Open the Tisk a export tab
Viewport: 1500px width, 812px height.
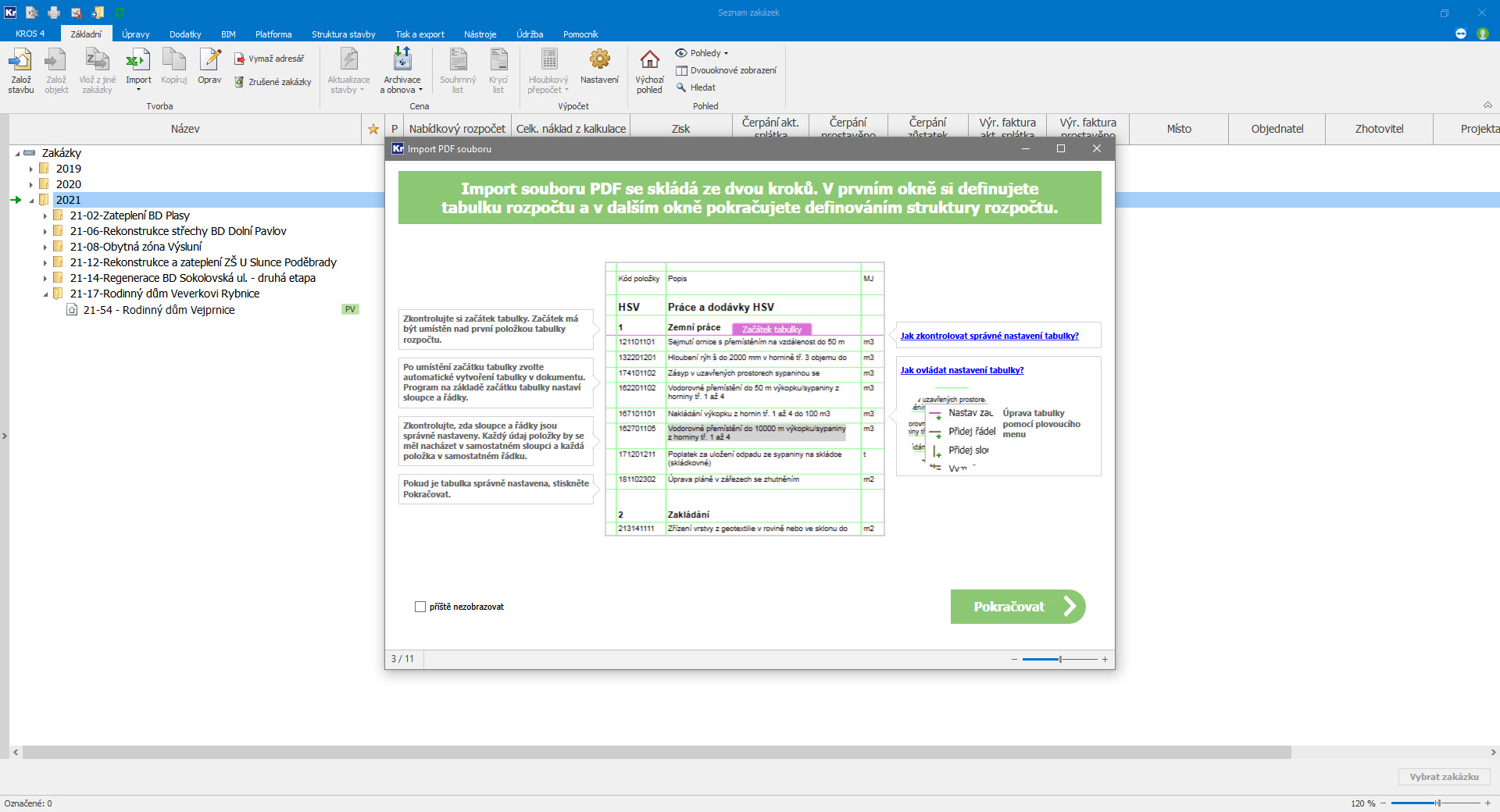point(420,34)
